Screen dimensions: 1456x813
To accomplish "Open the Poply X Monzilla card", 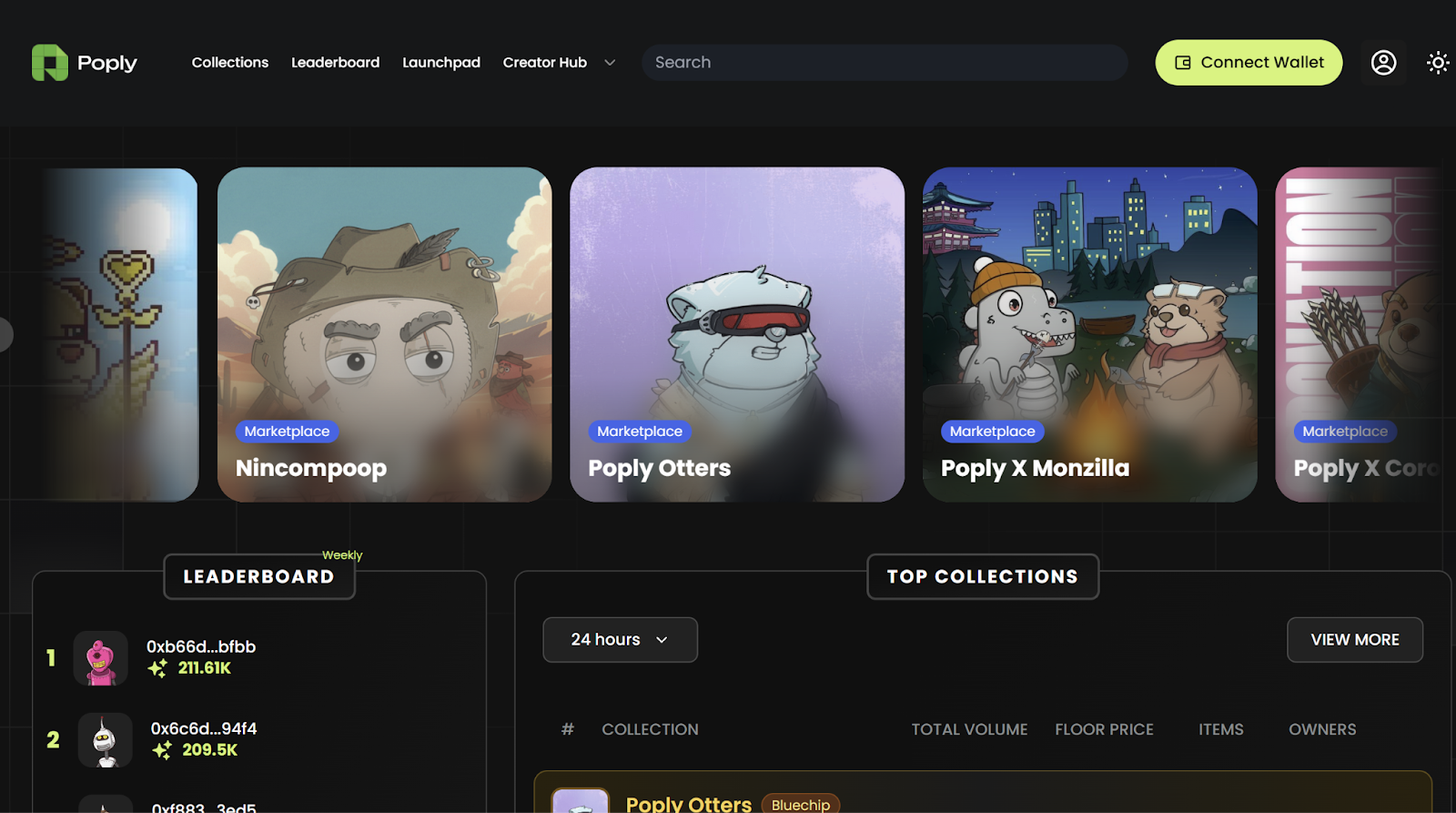I will click(x=1090, y=334).
